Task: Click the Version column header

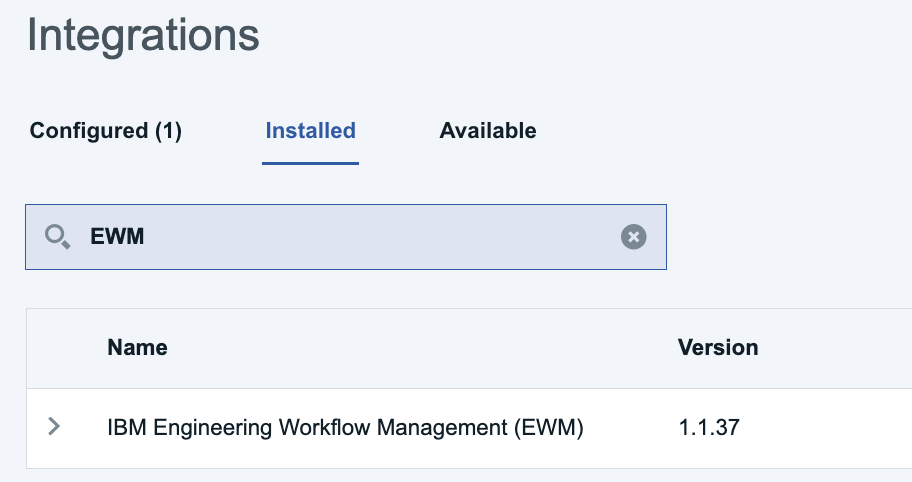Action: (718, 348)
